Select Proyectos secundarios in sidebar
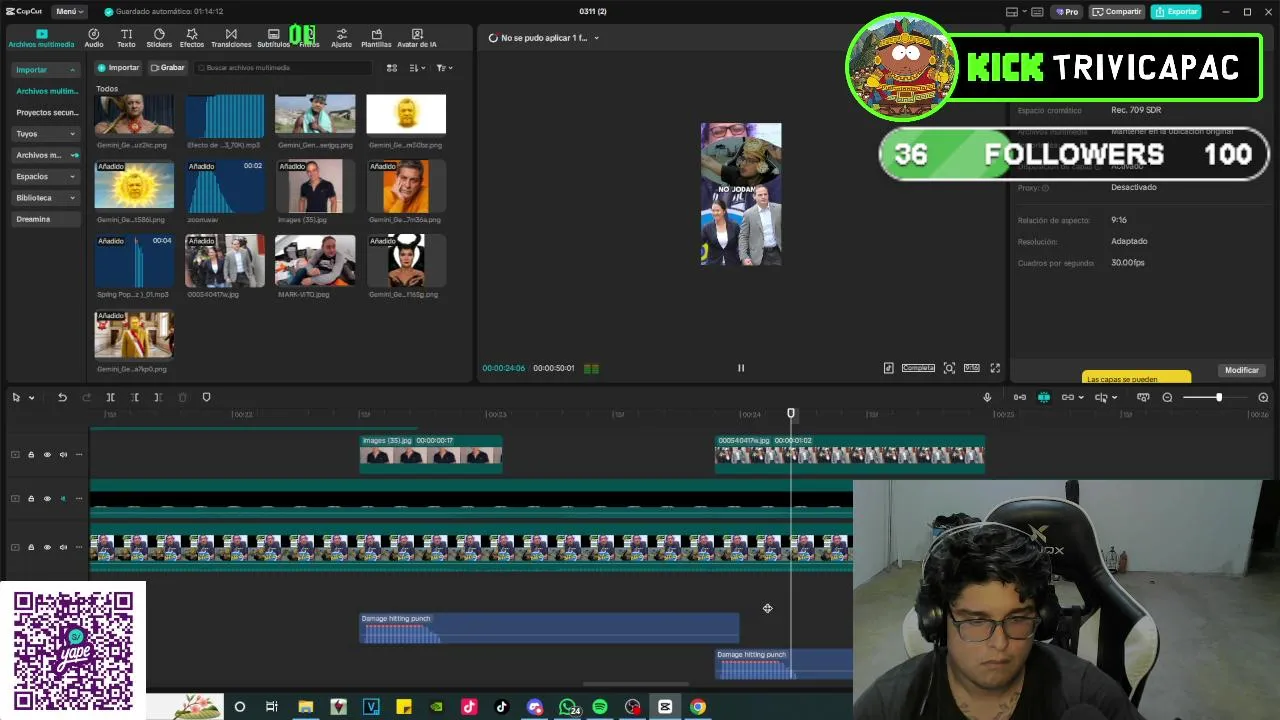The height and width of the screenshot is (720, 1280). pos(46,112)
